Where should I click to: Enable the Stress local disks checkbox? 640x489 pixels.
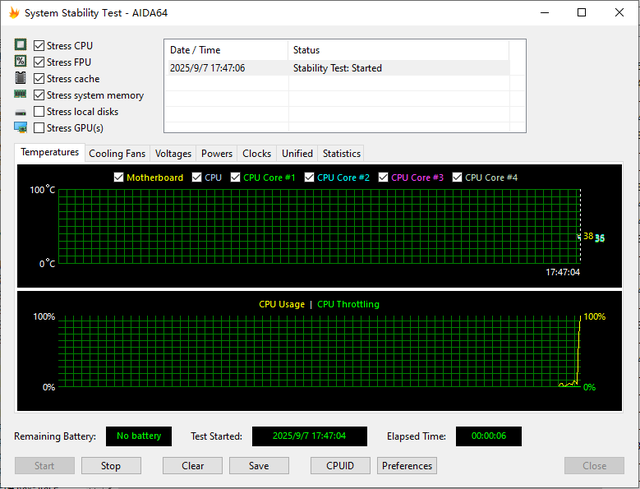coord(39,111)
